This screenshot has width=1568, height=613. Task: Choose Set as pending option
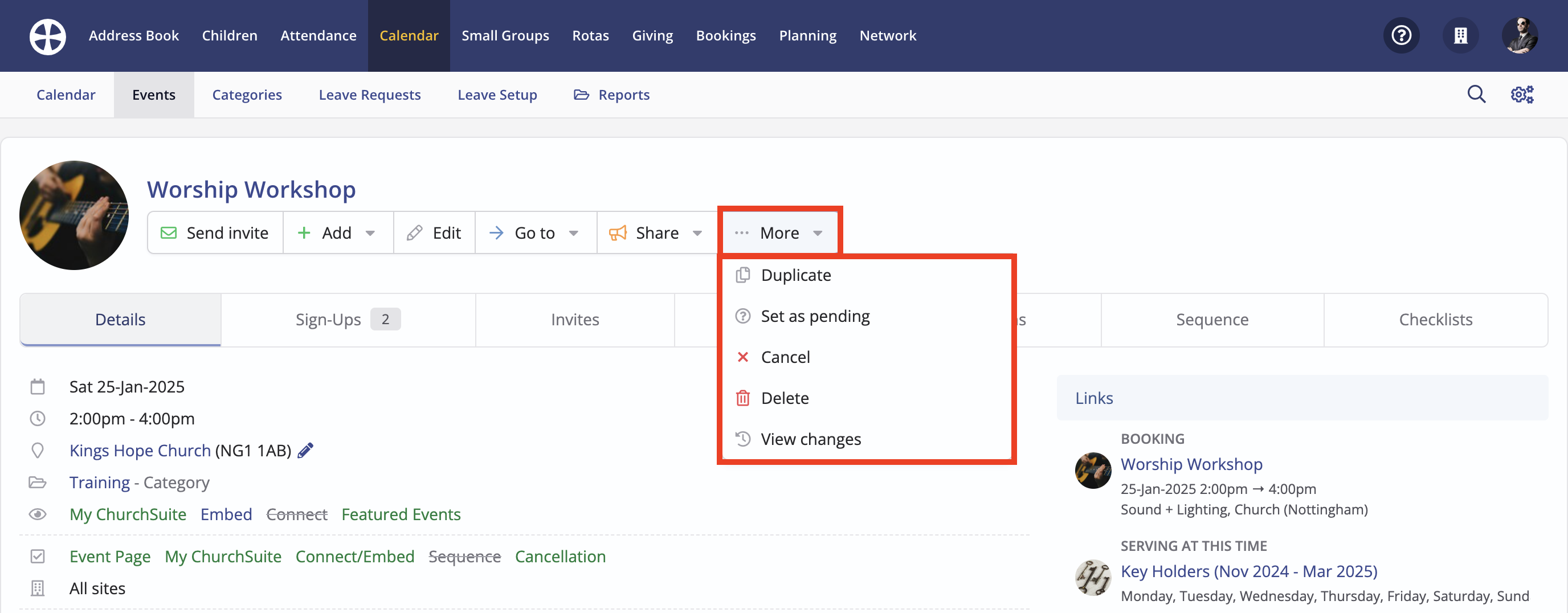pyautogui.click(x=865, y=316)
